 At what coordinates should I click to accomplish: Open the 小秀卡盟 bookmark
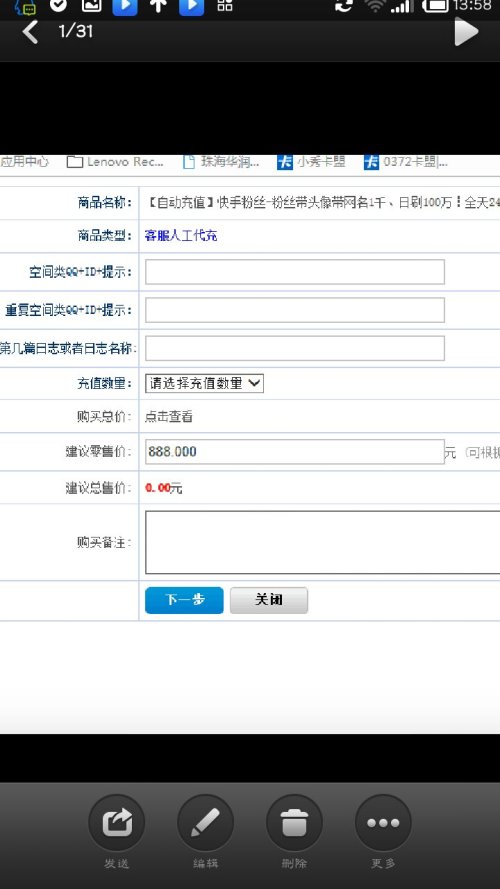click(311, 162)
